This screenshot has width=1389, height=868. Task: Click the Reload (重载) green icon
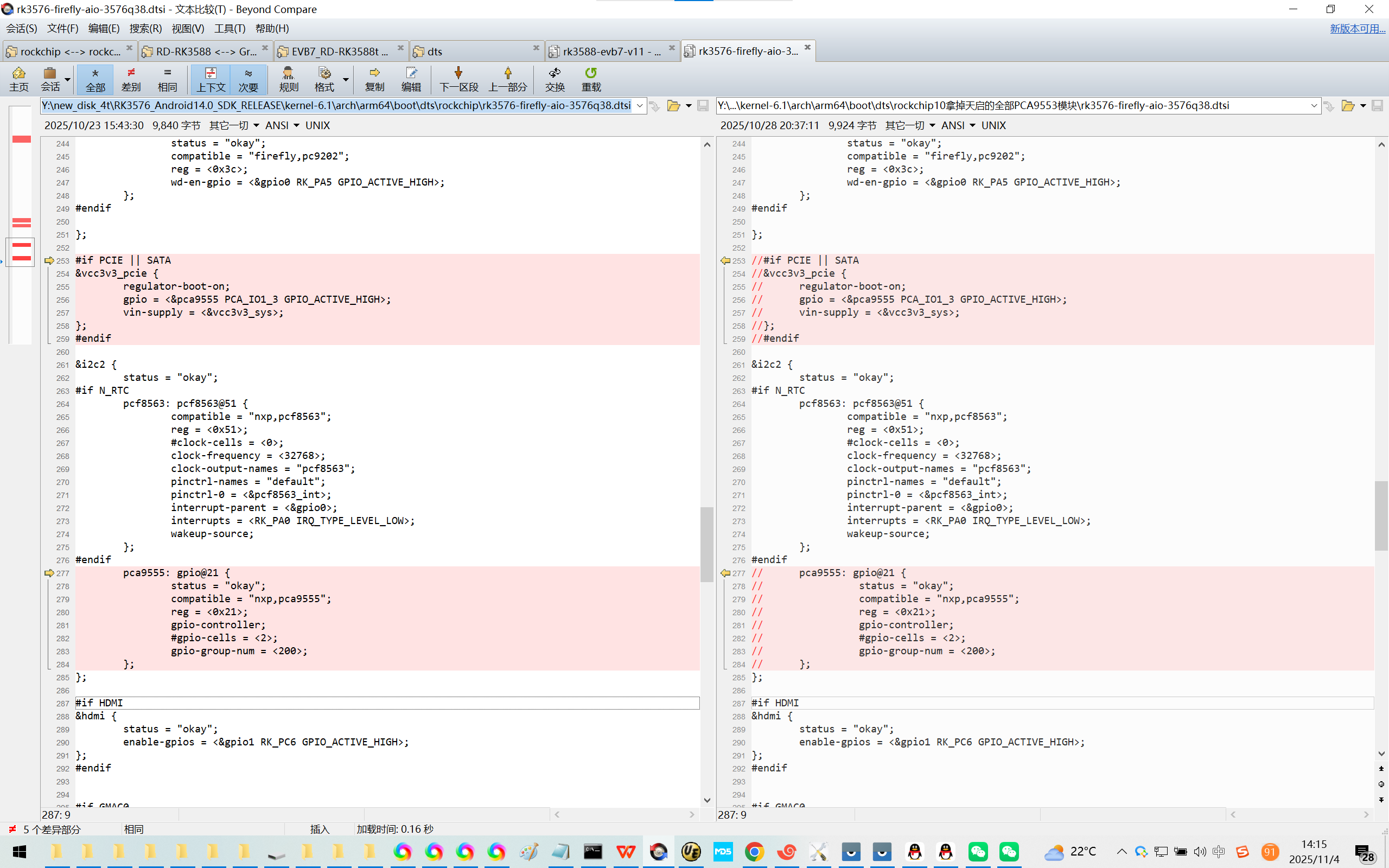click(591, 79)
